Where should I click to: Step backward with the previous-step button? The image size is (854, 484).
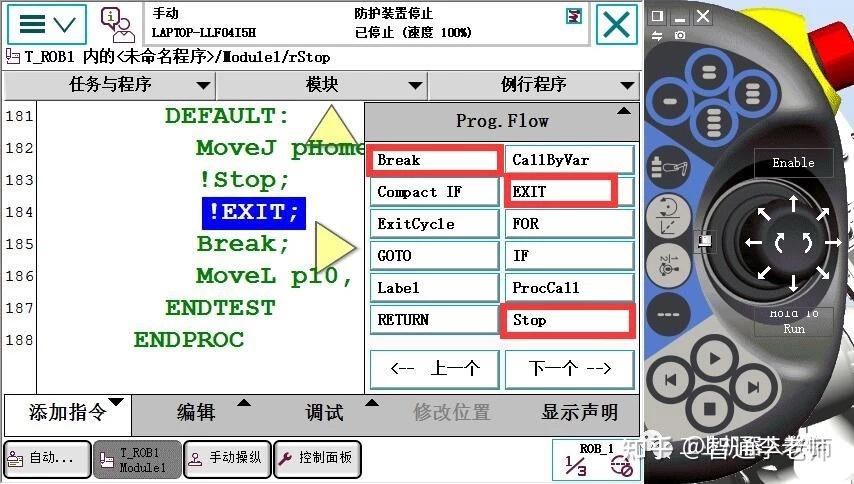pos(670,379)
